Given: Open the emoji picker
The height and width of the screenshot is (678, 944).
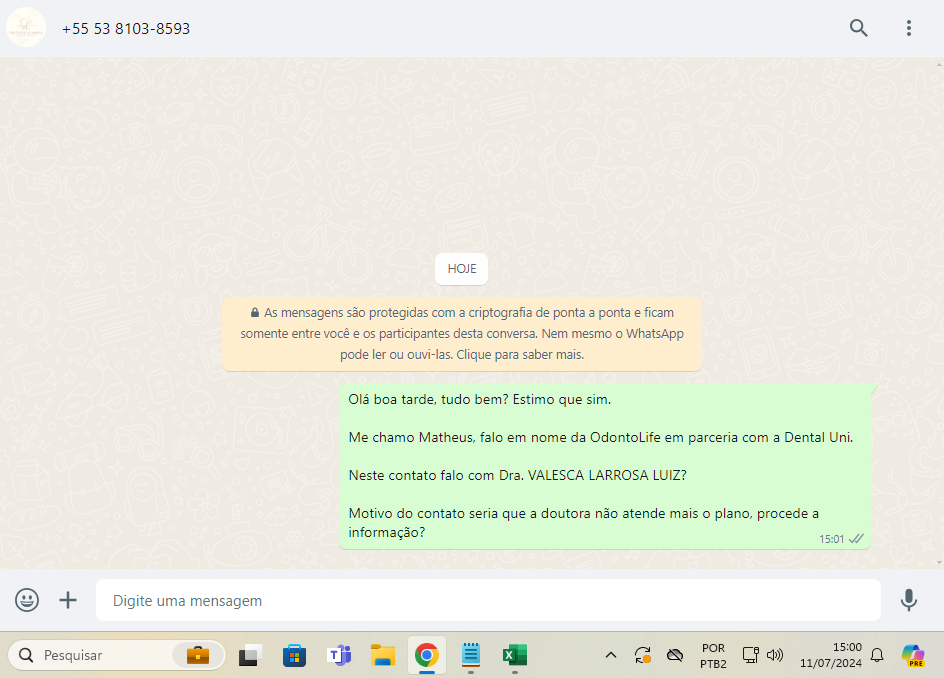Looking at the screenshot, I should pos(27,600).
